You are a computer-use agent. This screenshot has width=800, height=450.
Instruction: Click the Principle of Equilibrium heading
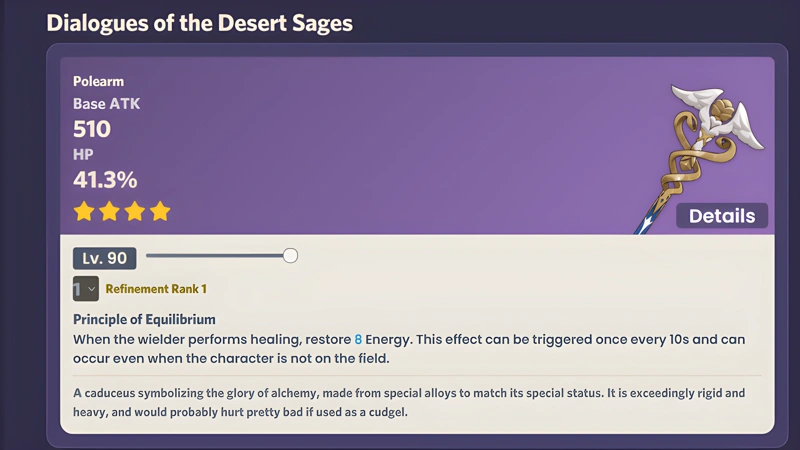coord(144,319)
